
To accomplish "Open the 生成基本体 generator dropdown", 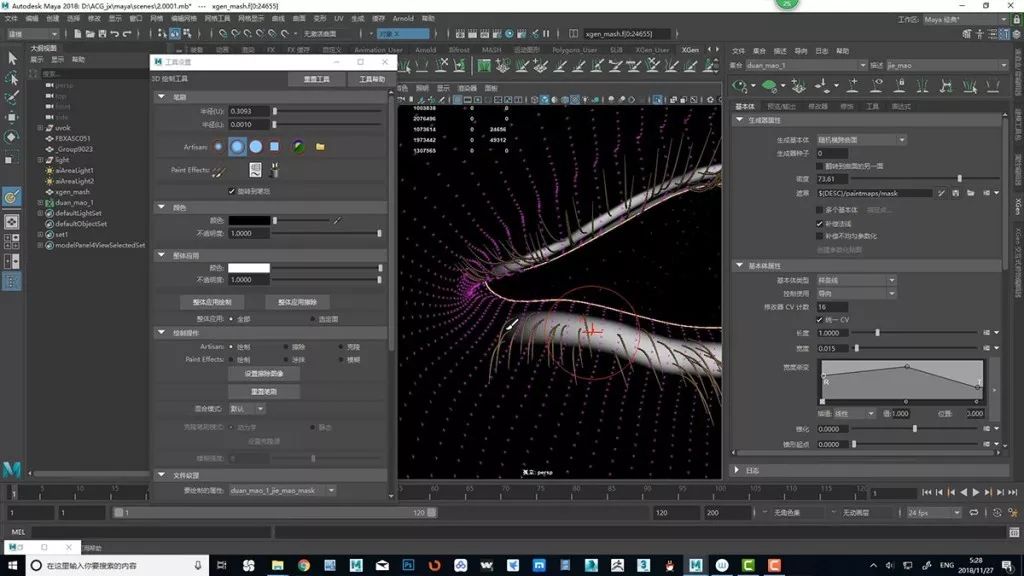I will pyautogui.click(x=861, y=140).
